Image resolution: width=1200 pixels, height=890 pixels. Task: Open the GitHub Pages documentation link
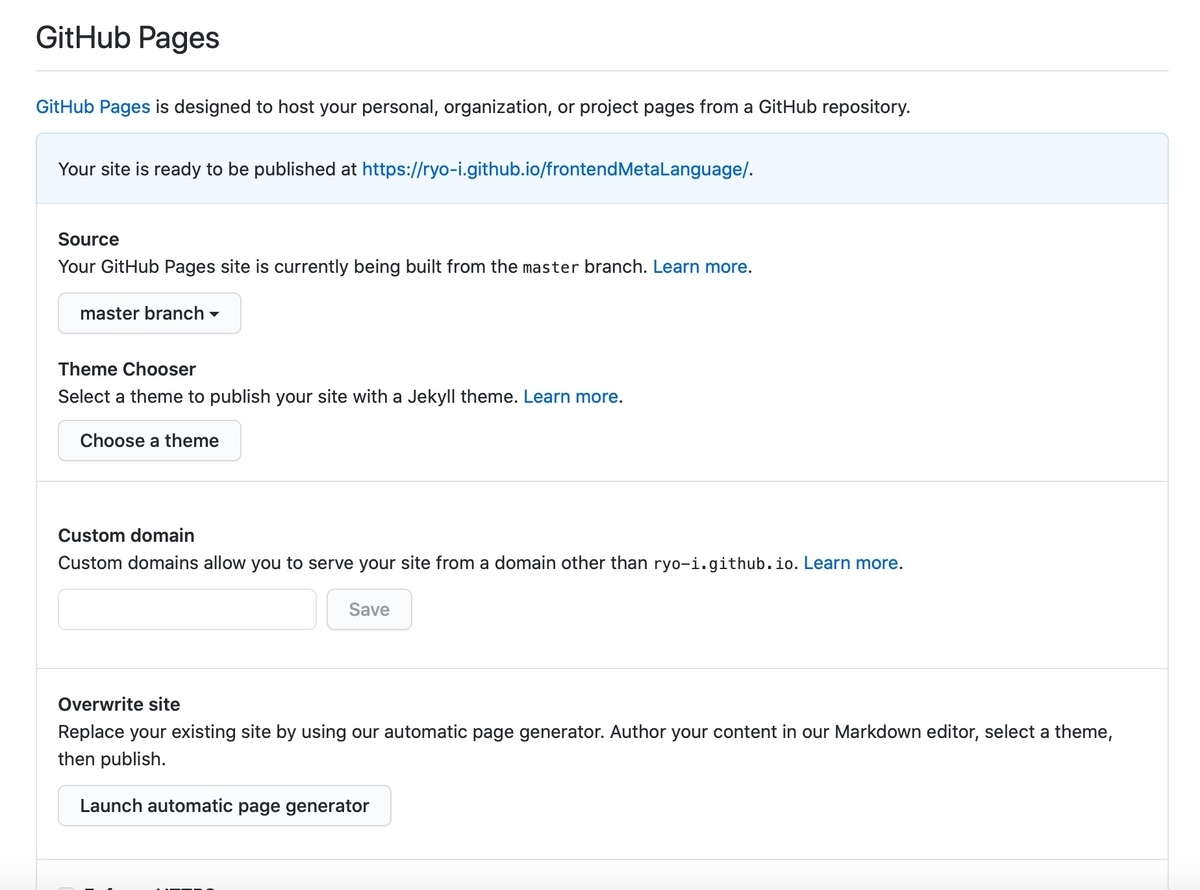[93, 106]
